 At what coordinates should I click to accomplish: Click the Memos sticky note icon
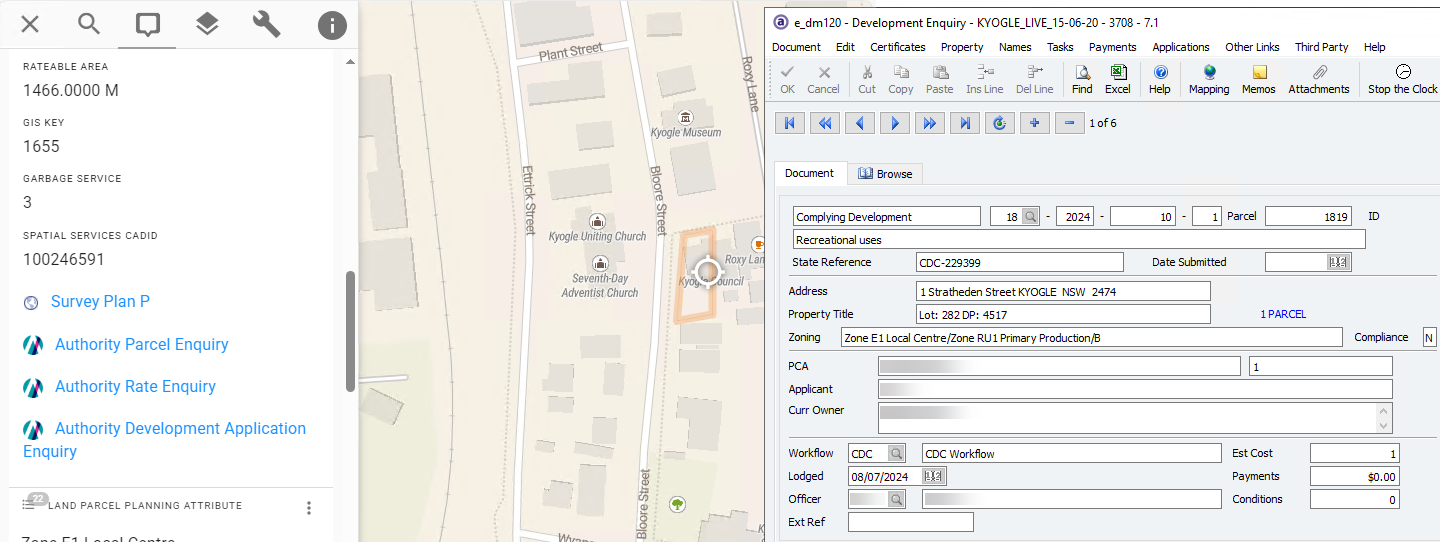[x=1258, y=79]
